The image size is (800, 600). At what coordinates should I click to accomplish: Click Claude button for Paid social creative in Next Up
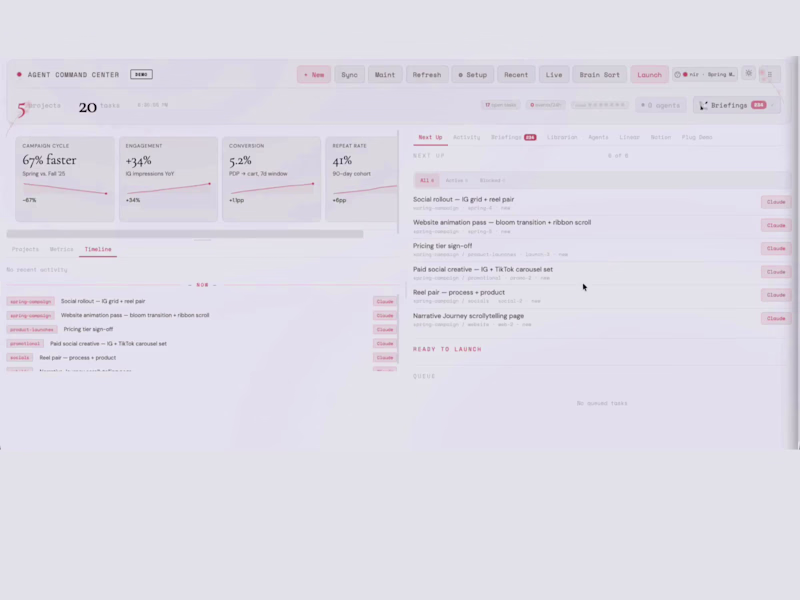click(776, 272)
